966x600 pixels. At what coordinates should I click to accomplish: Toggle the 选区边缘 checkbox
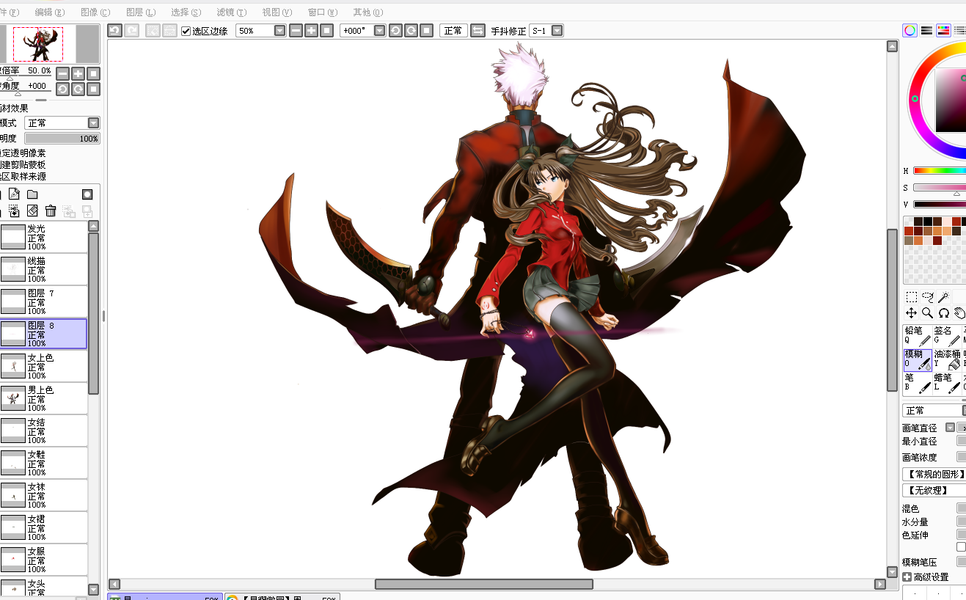click(186, 31)
